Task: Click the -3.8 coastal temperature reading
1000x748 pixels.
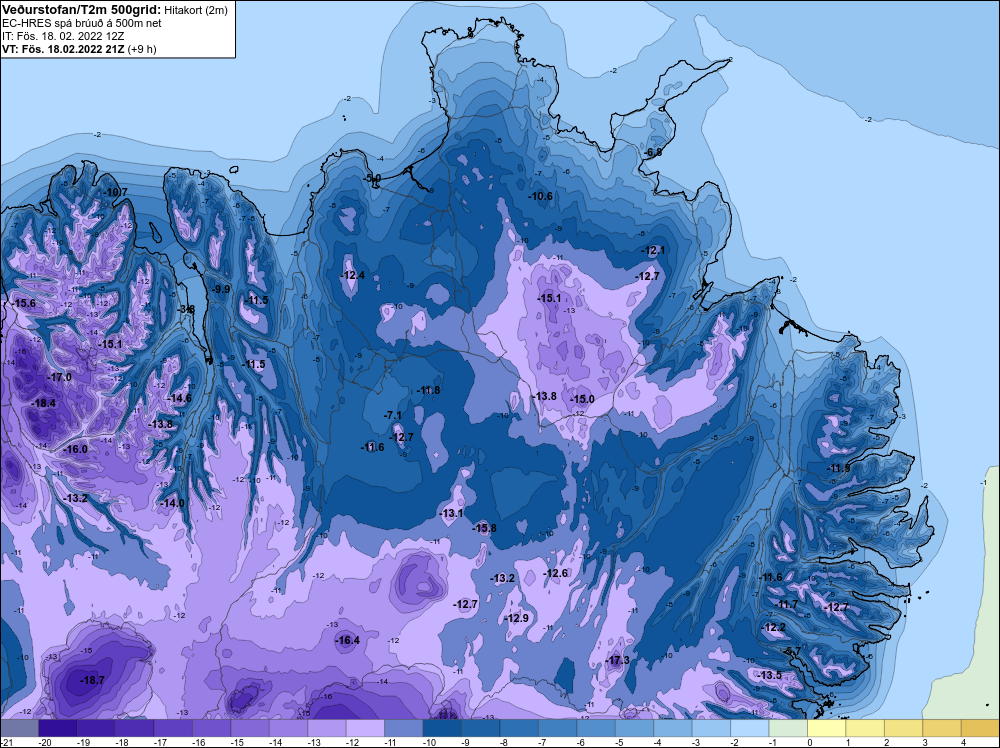Action: [186, 309]
